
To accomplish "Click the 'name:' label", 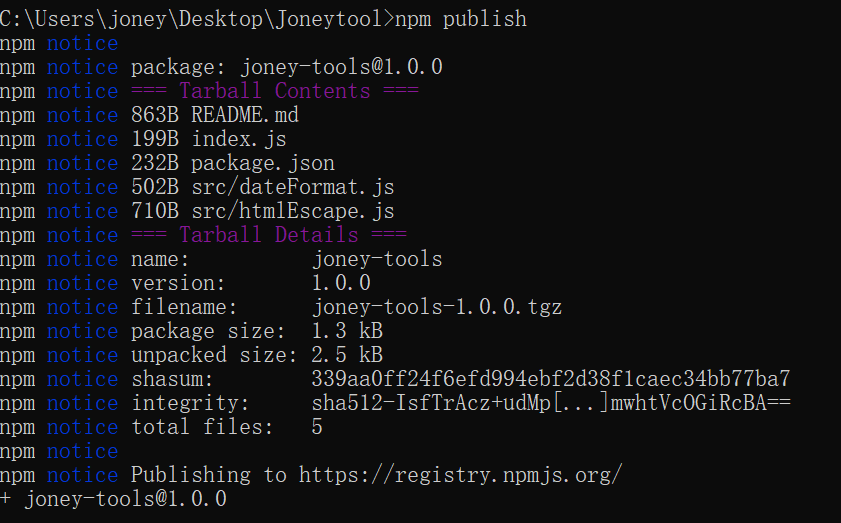I will coord(160,260).
